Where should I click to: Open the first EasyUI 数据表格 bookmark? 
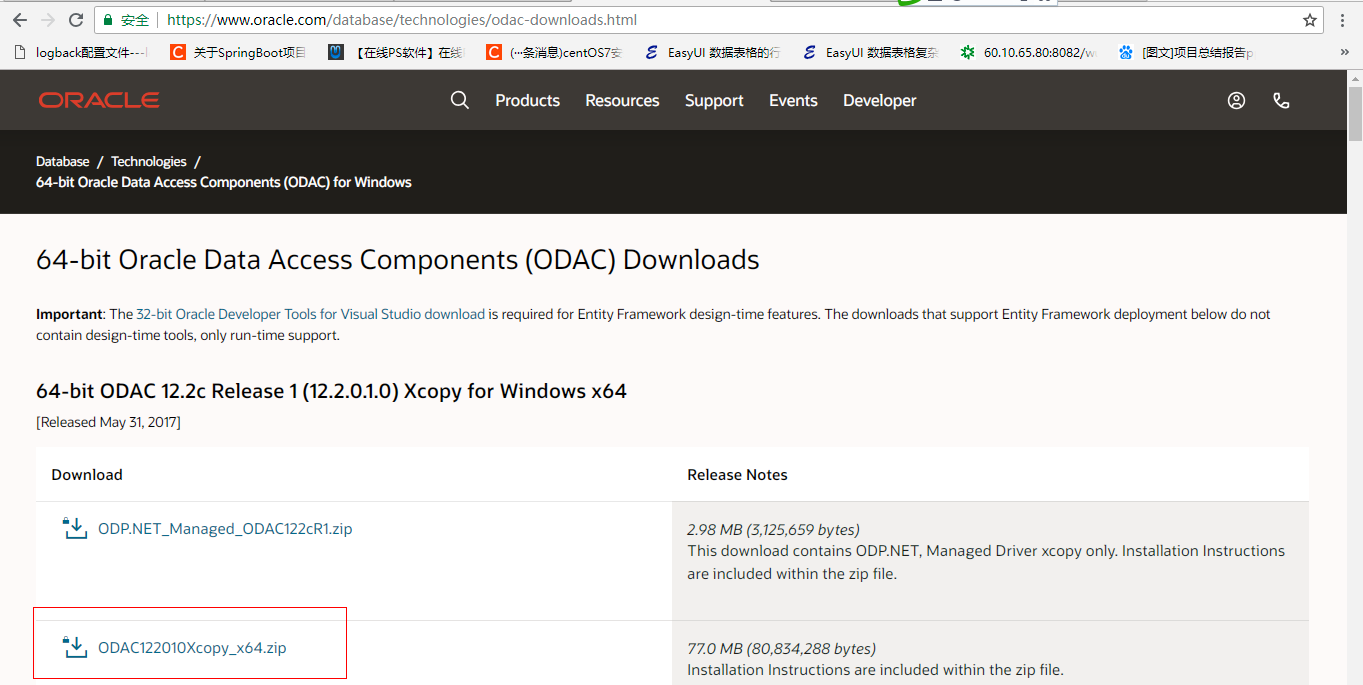[x=713, y=52]
